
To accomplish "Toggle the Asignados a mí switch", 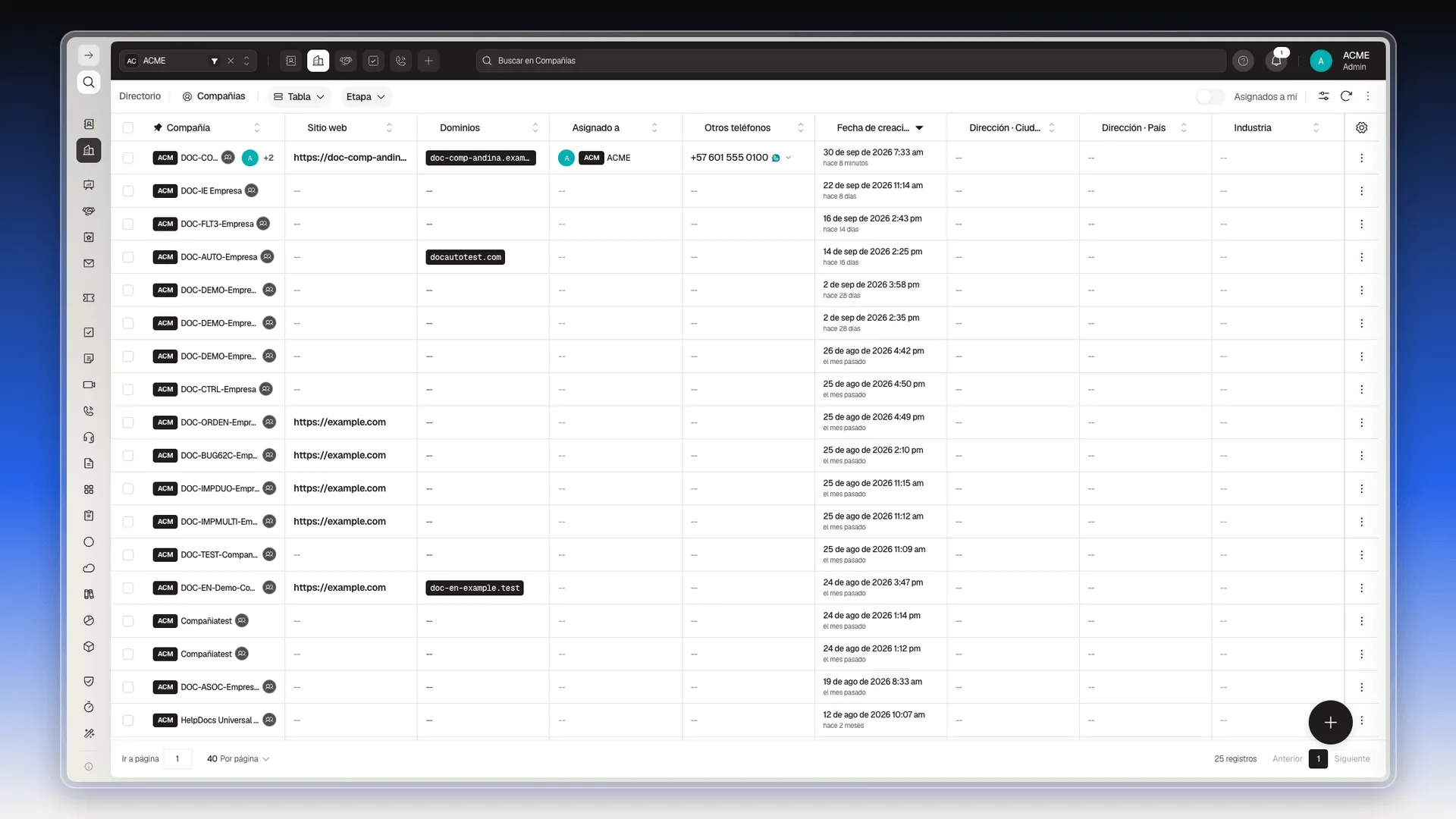I will (x=1210, y=96).
